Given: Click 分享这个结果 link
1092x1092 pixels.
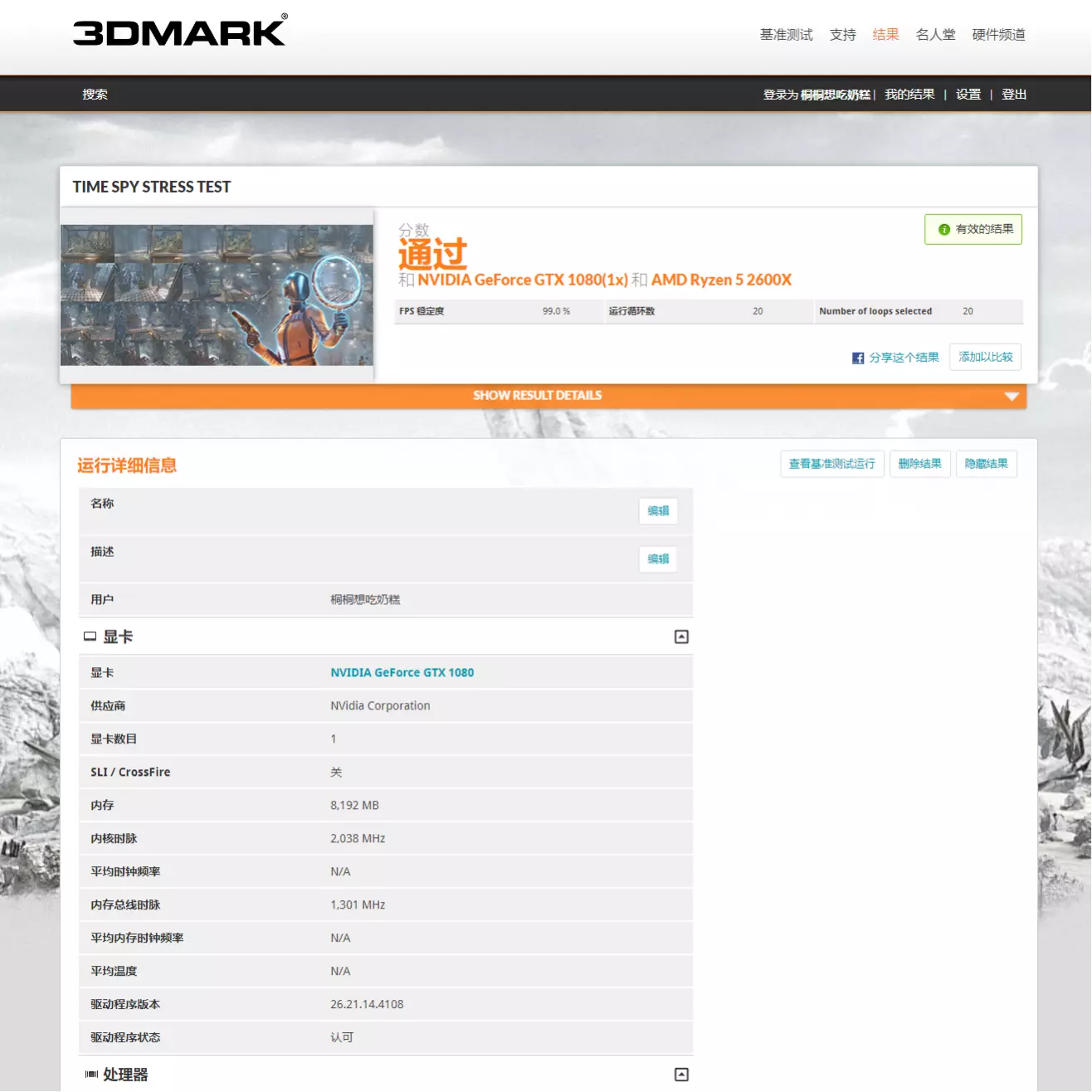Looking at the screenshot, I should coord(904,358).
